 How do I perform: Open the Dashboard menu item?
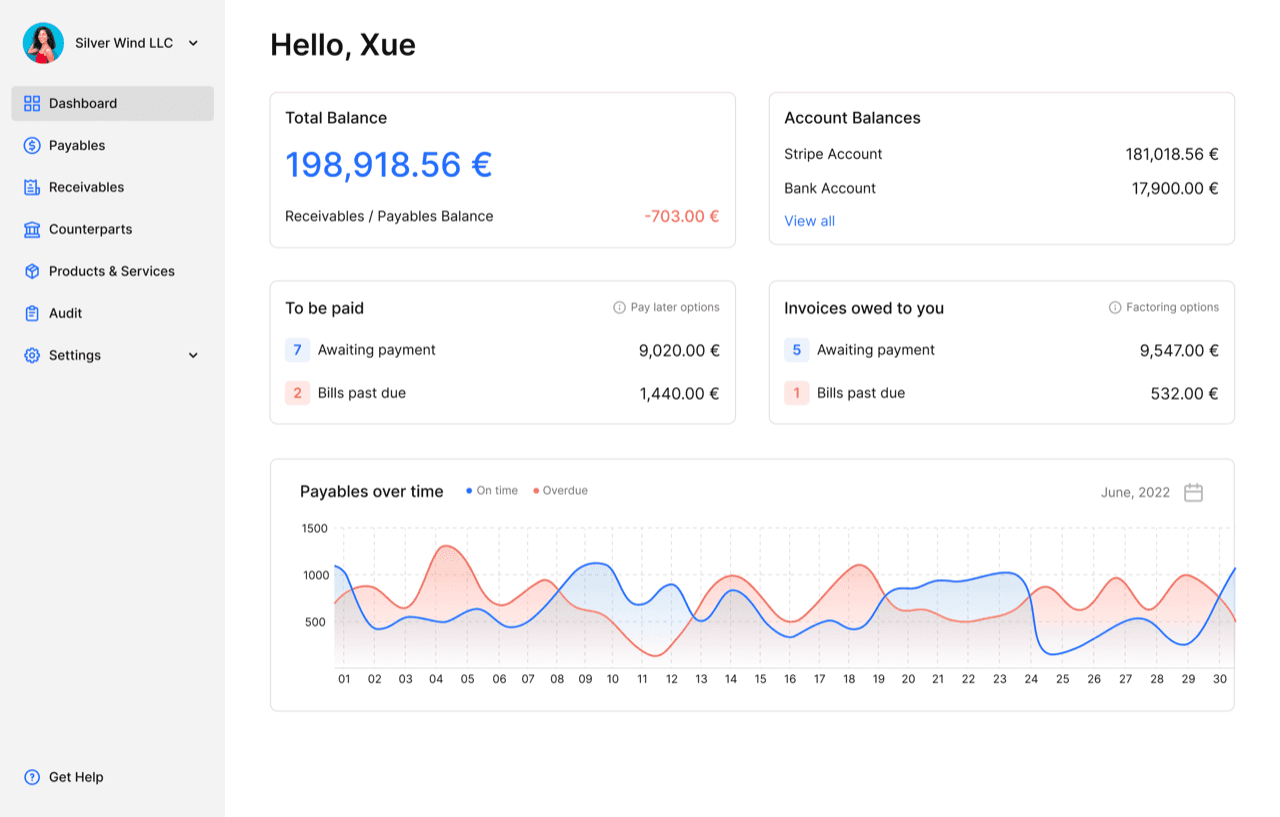[x=112, y=103]
